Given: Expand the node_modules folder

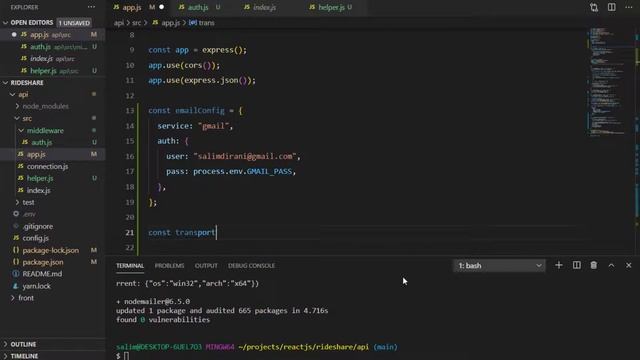Looking at the screenshot, I should (17, 106).
